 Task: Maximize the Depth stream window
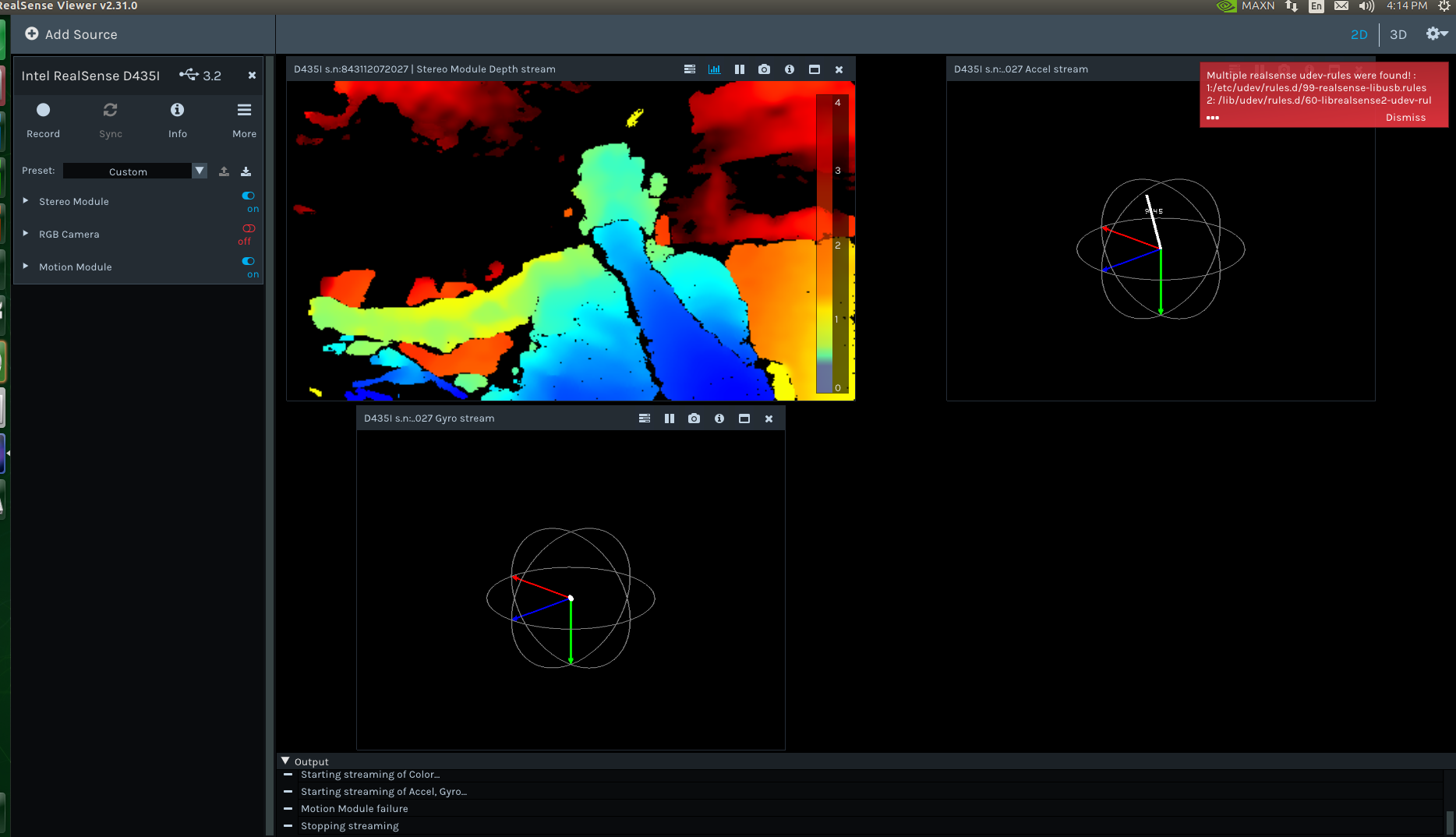815,69
